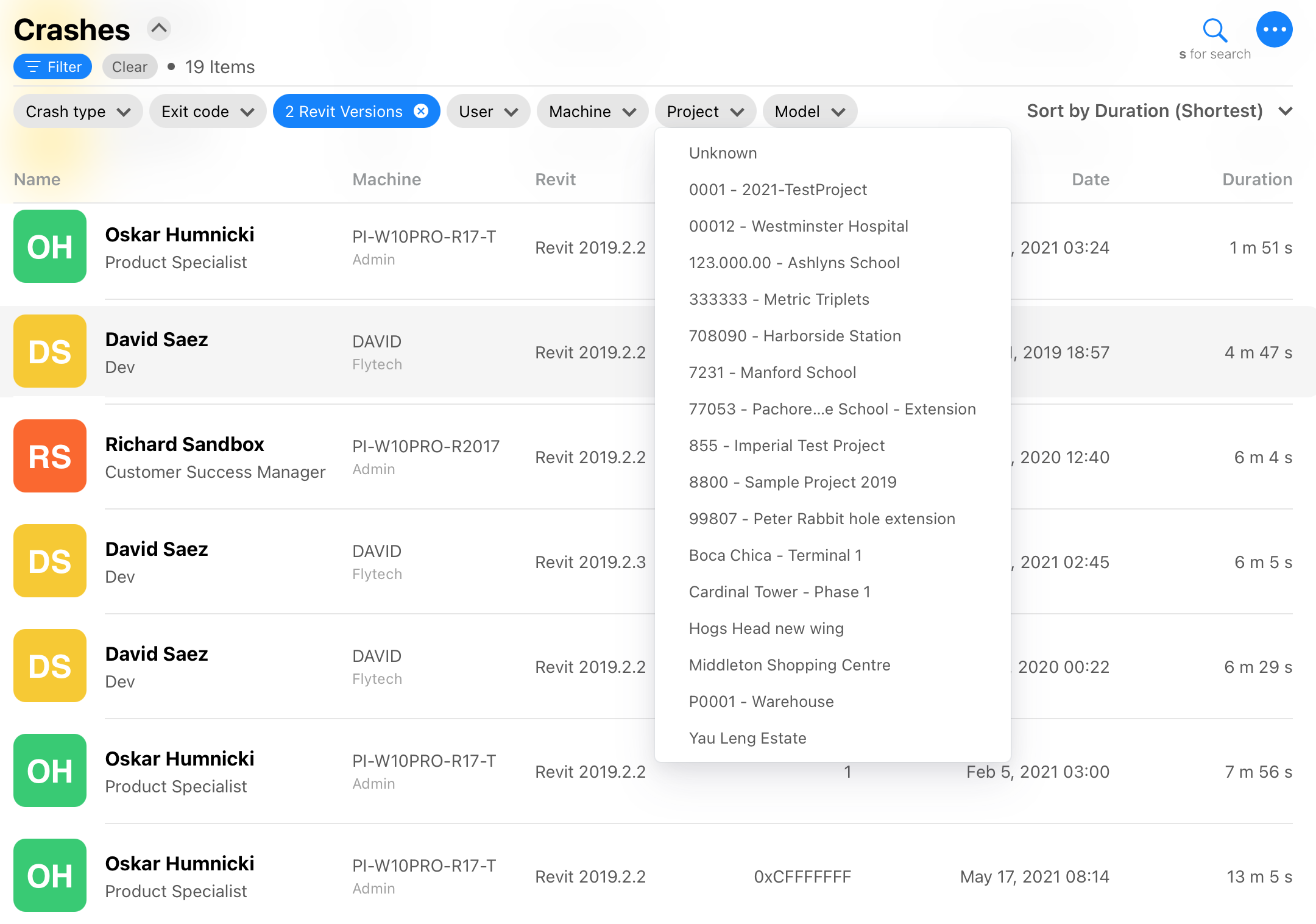1316x924 pixels.
Task: Toggle the Machine filter dropdown
Action: (591, 111)
